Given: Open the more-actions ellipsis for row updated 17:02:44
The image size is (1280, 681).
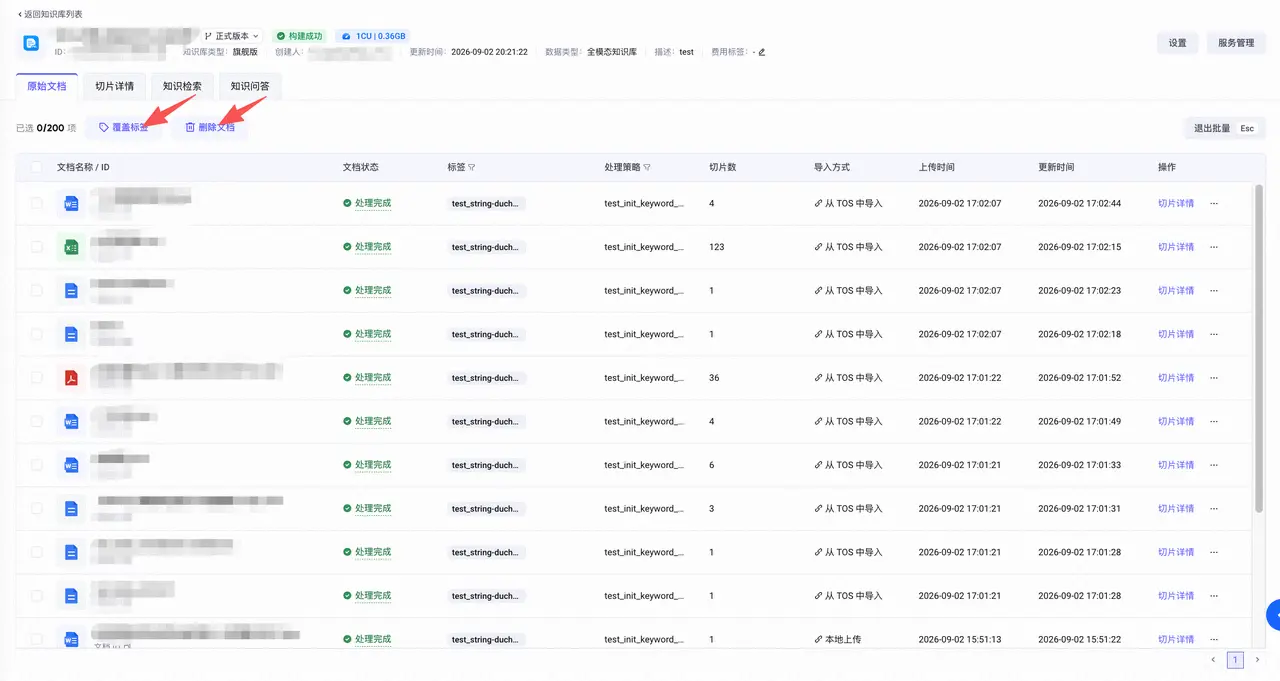Looking at the screenshot, I should click(x=1214, y=203).
